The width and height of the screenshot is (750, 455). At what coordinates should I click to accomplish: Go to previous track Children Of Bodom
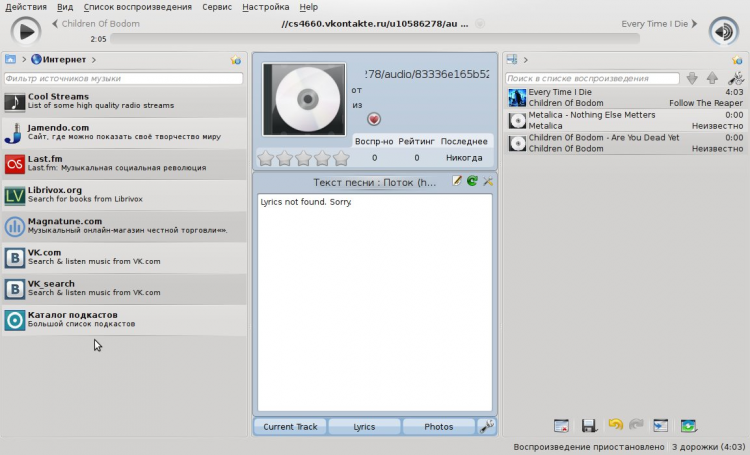click(96, 23)
